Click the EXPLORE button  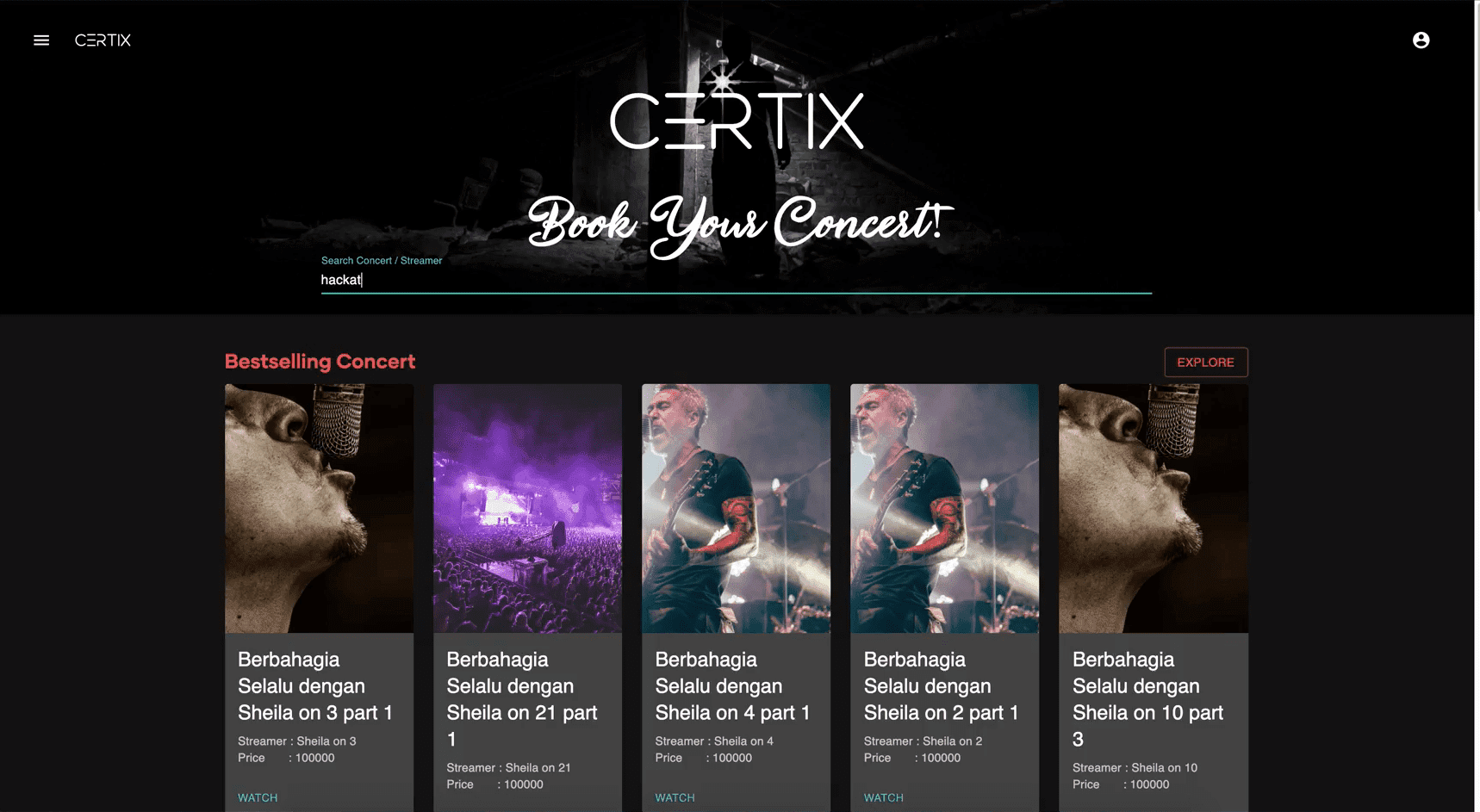[x=1205, y=363]
